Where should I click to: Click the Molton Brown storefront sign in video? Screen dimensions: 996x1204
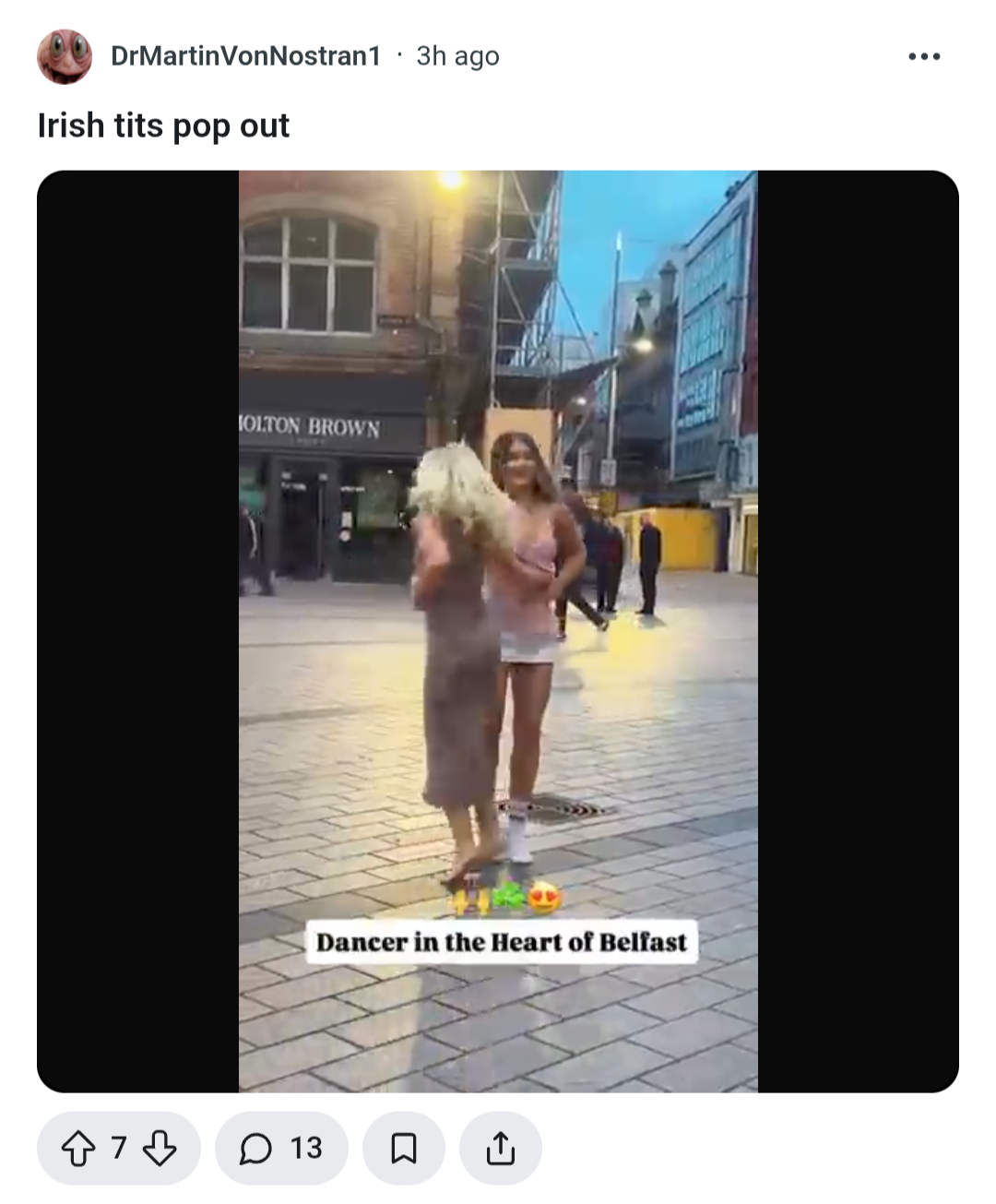tap(310, 426)
